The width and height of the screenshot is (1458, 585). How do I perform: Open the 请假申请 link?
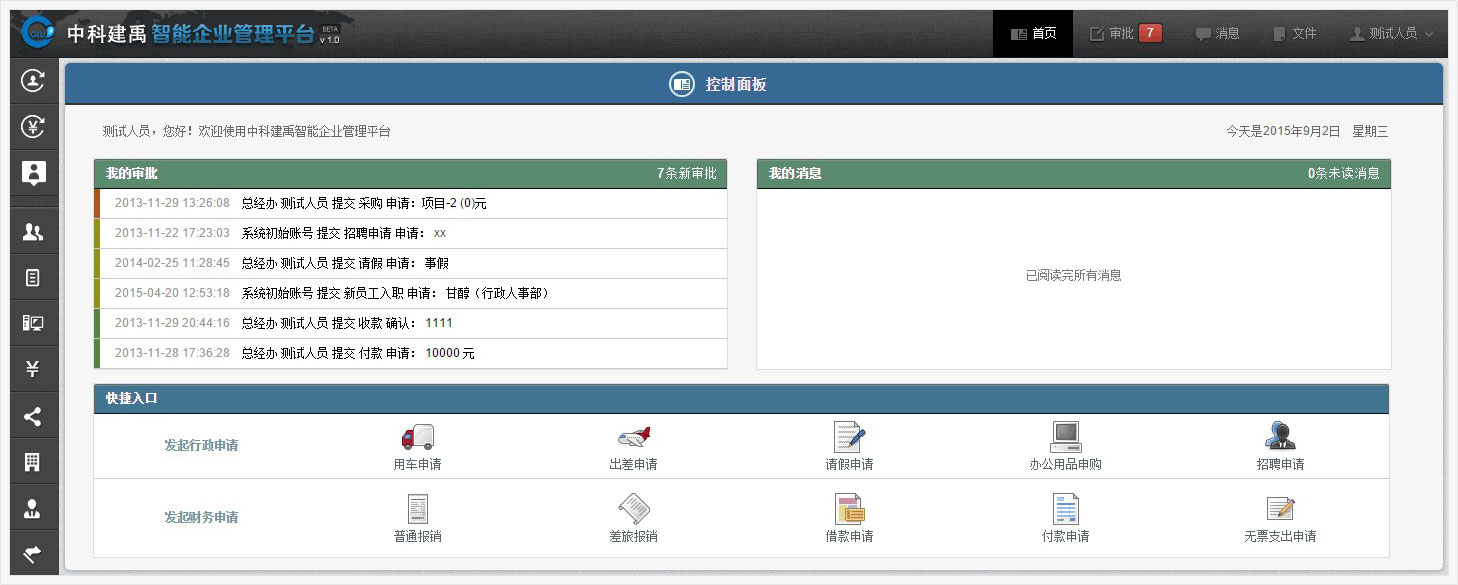(x=849, y=465)
